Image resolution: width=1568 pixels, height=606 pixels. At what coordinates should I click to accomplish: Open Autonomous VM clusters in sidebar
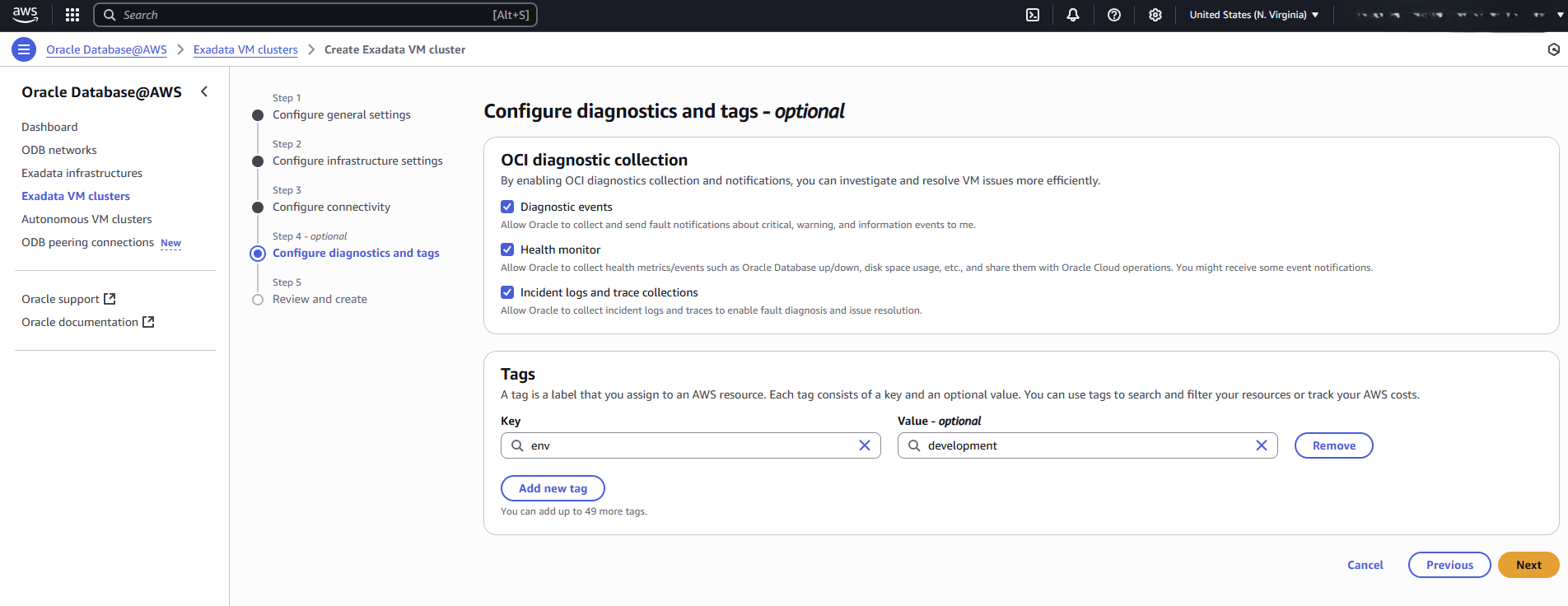pos(86,219)
